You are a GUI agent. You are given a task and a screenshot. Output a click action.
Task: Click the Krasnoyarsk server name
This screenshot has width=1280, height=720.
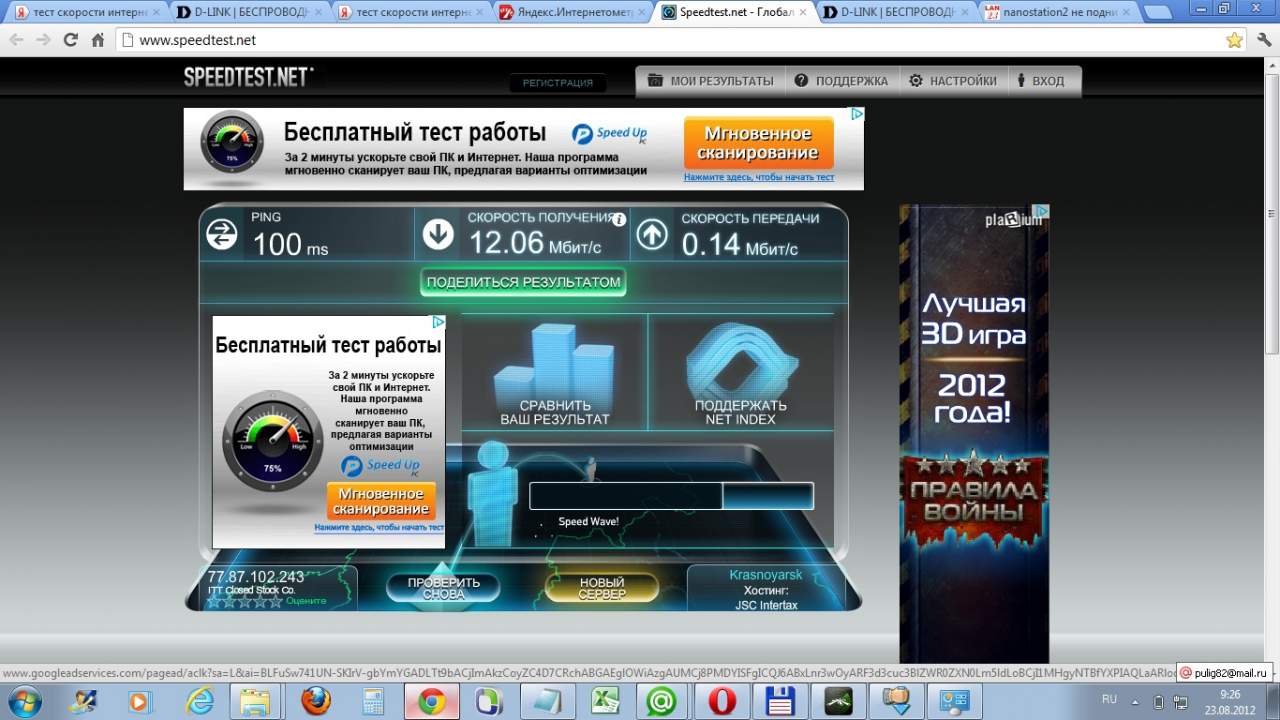pos(766,575)
